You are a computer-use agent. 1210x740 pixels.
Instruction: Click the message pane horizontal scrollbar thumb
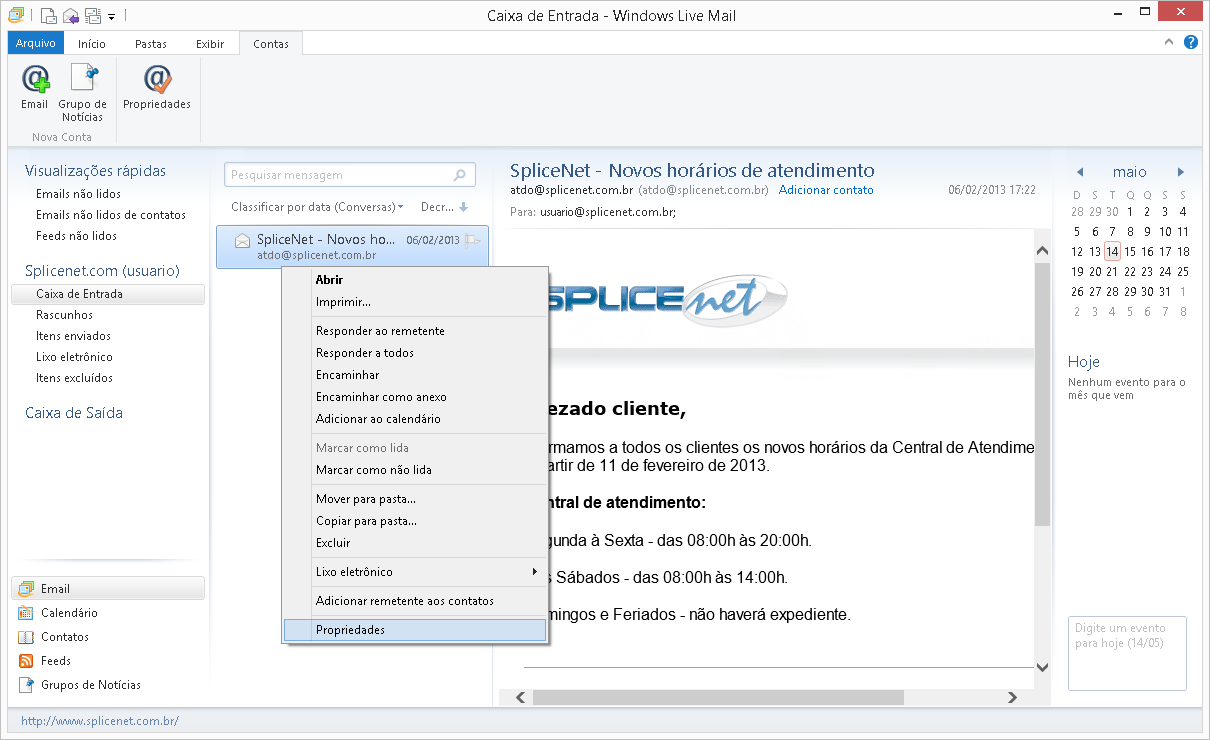(716, 697)
